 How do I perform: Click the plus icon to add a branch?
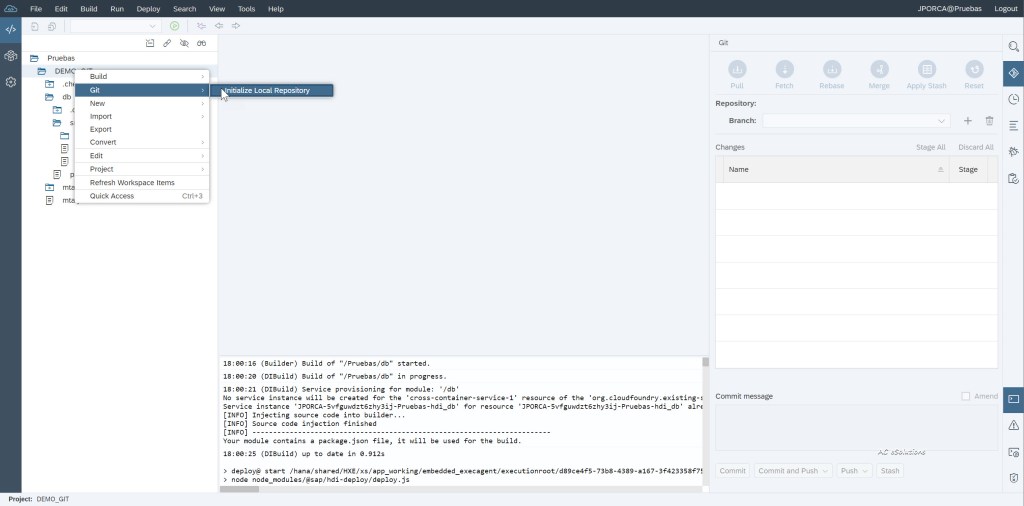[x=967, y=121]
